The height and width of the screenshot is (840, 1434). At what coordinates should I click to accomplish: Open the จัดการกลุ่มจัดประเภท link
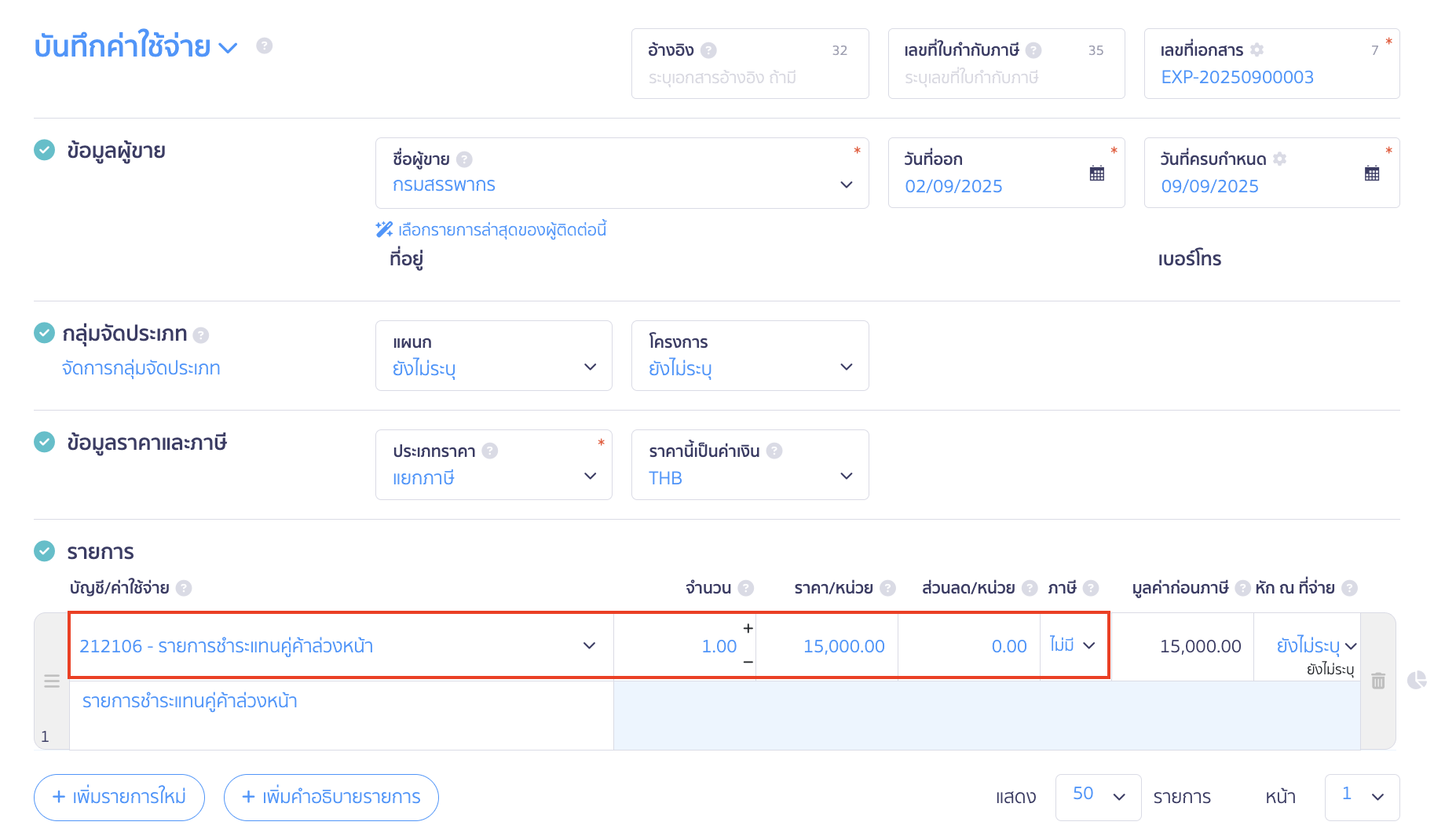[x=143, y=367]
